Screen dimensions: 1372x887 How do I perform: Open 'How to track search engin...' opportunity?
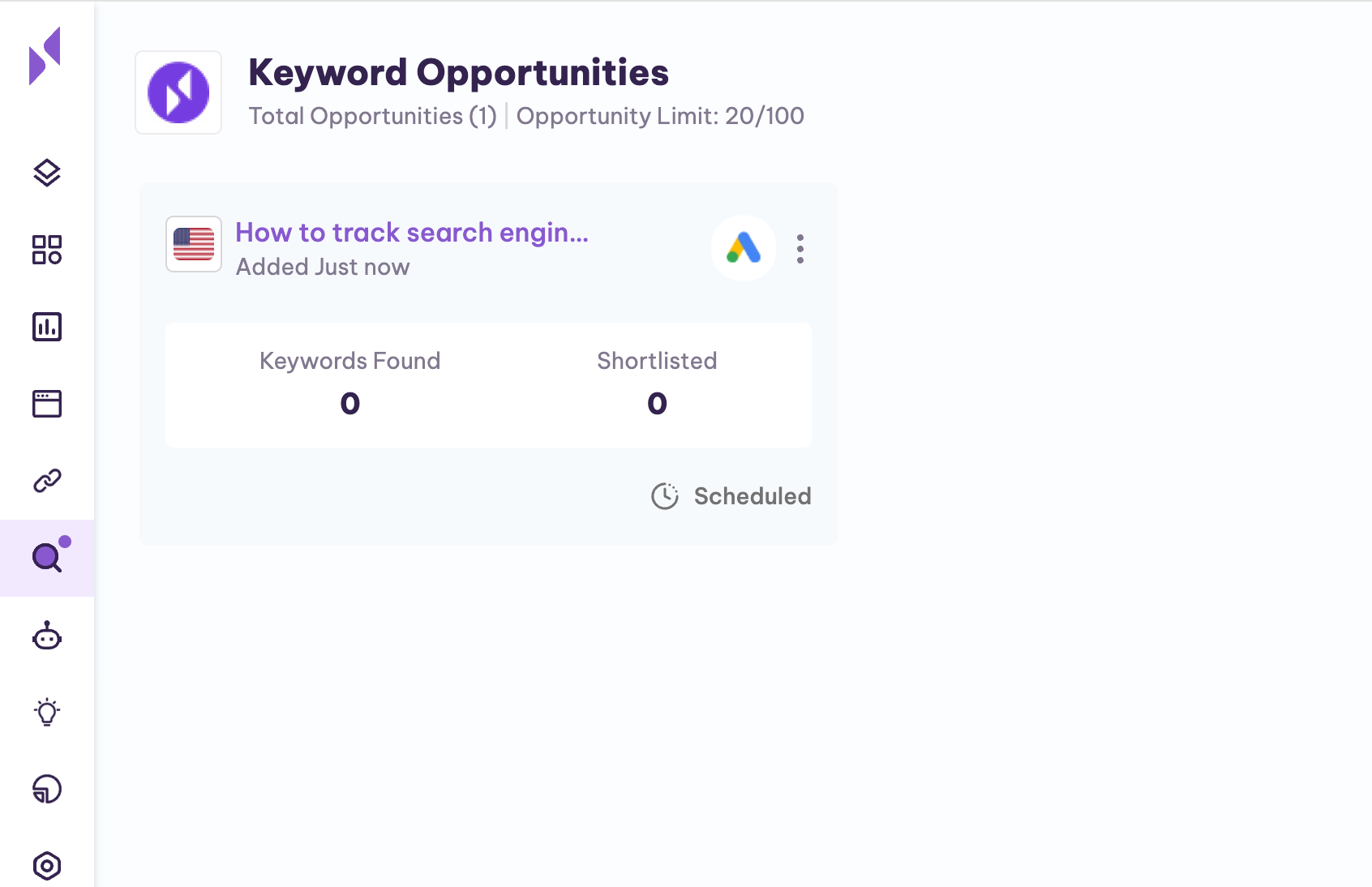click(412, 233)
